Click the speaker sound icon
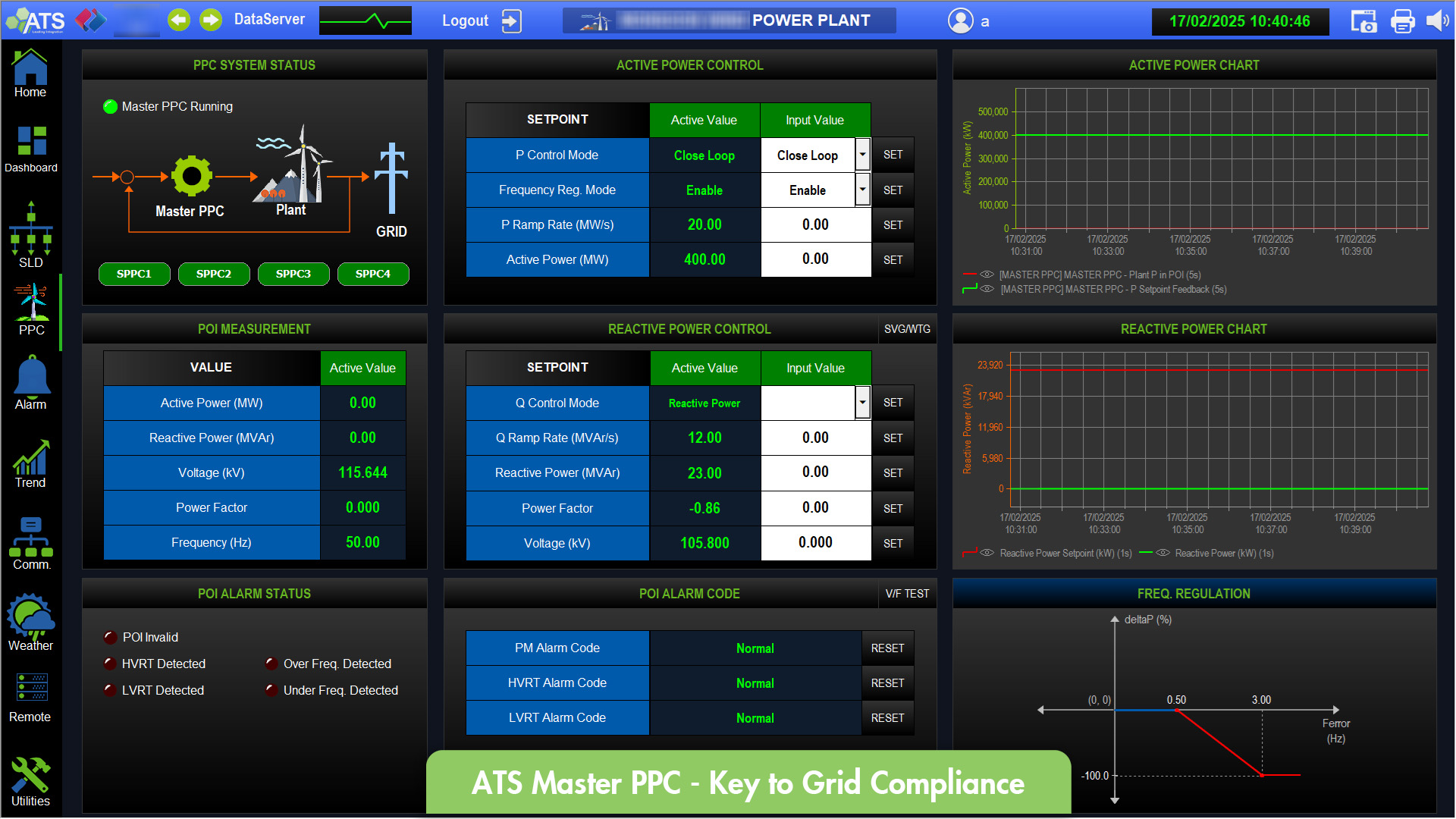Image resolution: width=1456 pixels, height=819 pixels. click(1436, 21)
